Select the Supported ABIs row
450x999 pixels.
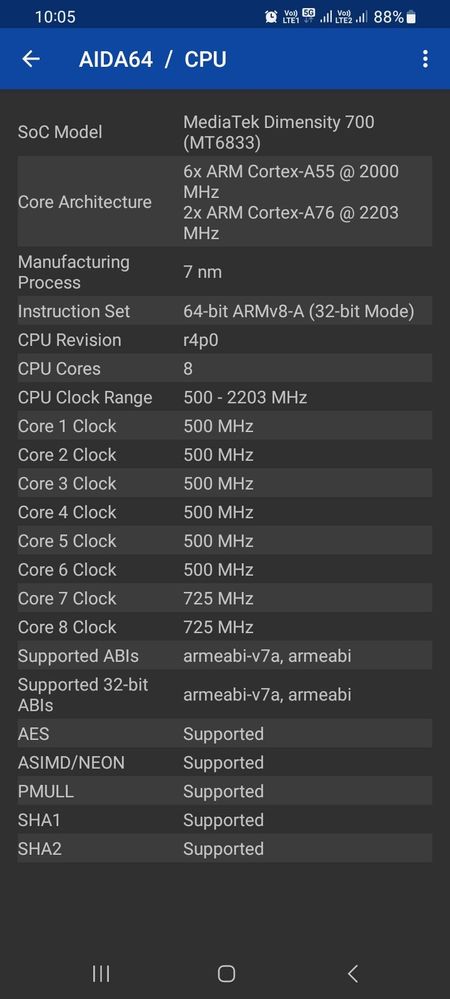coord(224,655)
